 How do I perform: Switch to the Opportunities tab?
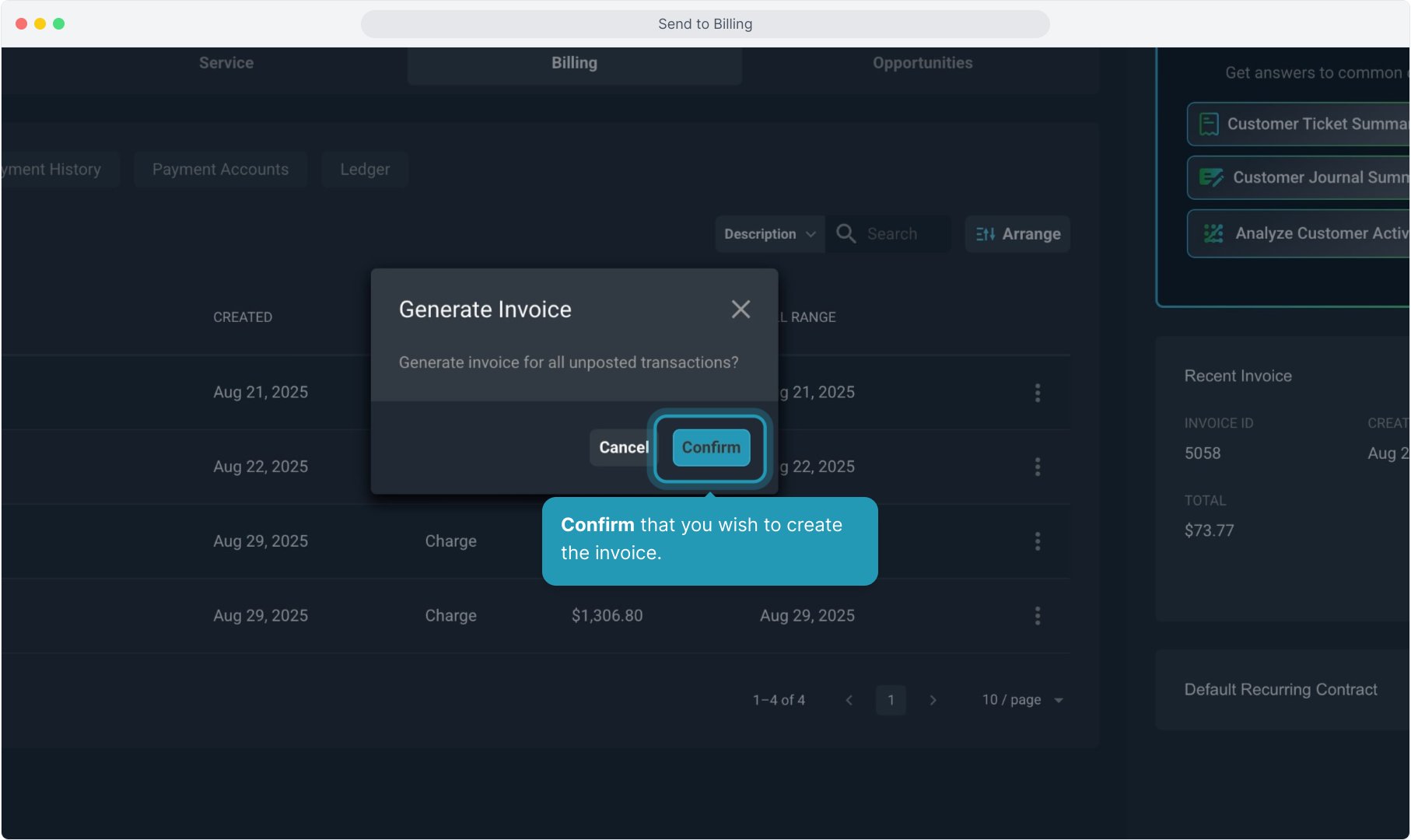[922, 63]
